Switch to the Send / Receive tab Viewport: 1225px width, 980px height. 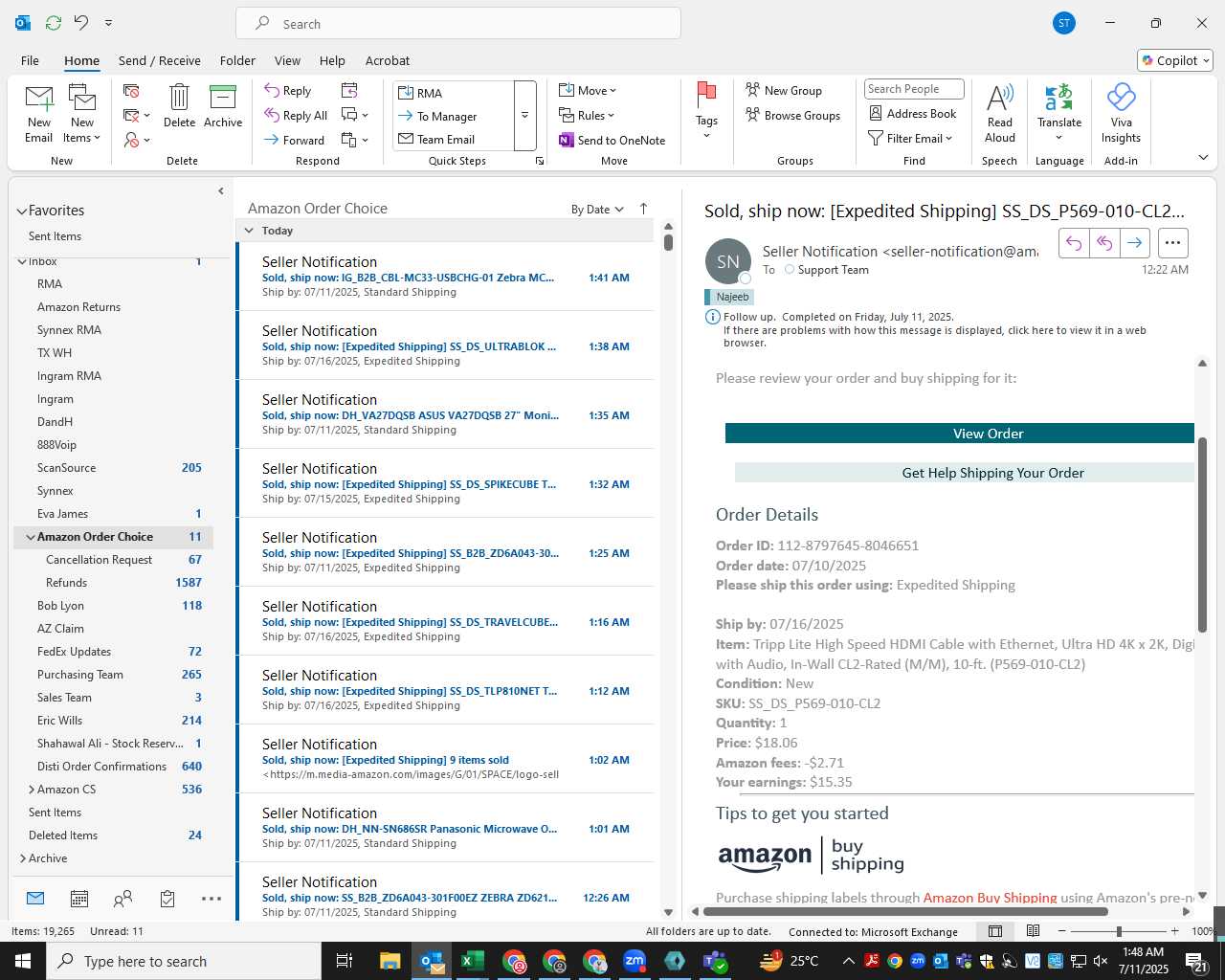tap(160, 60)
